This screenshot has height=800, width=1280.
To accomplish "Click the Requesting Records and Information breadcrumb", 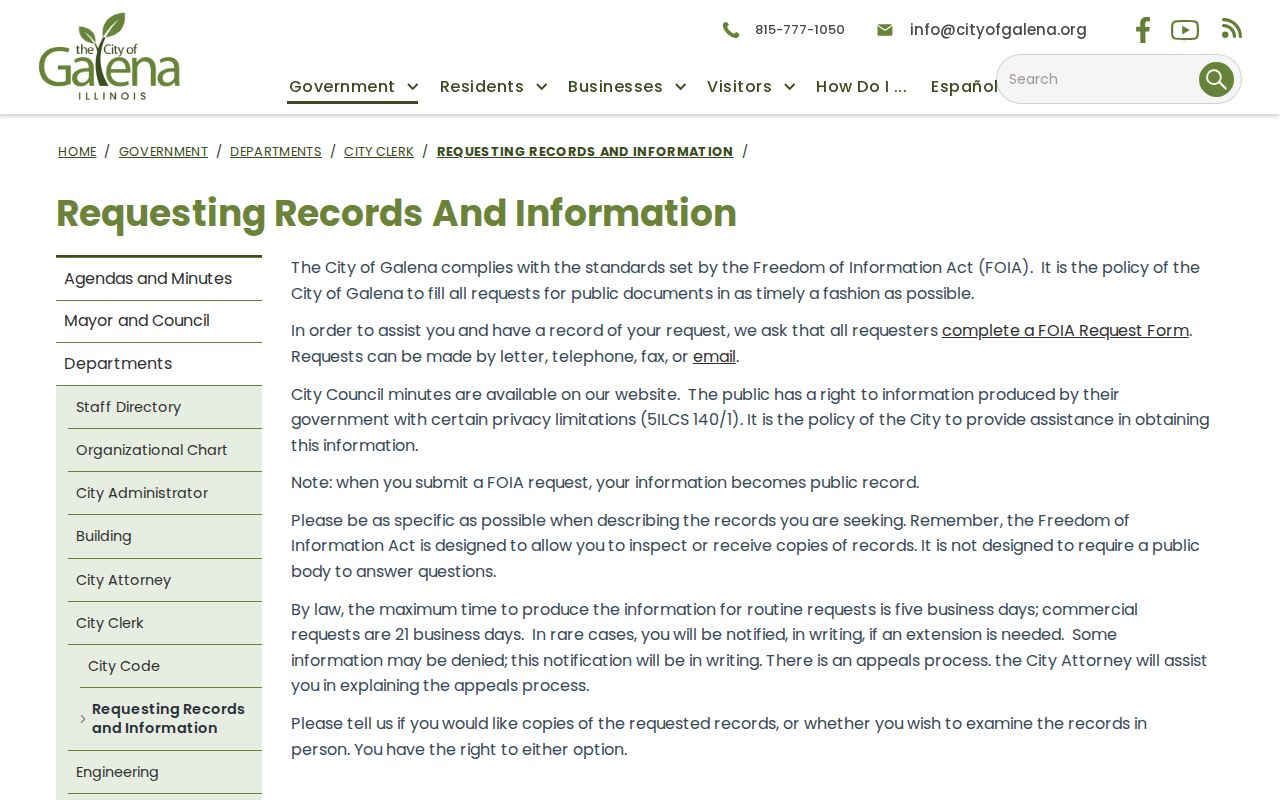I will (x=585, y=152).
